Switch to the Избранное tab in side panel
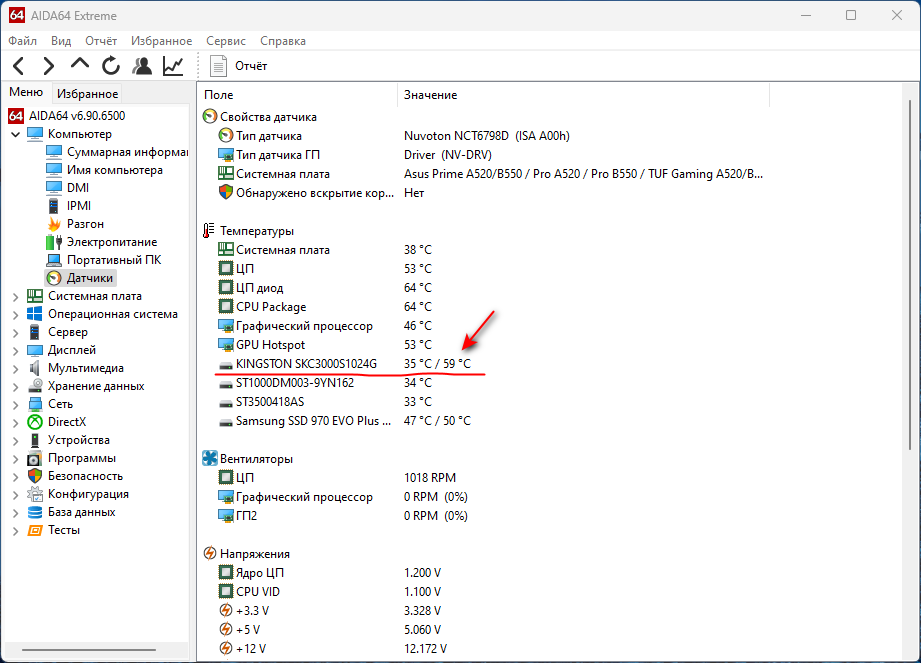Image resolution: width=921 pixels, height=663 pixels. tap(88, 93)
